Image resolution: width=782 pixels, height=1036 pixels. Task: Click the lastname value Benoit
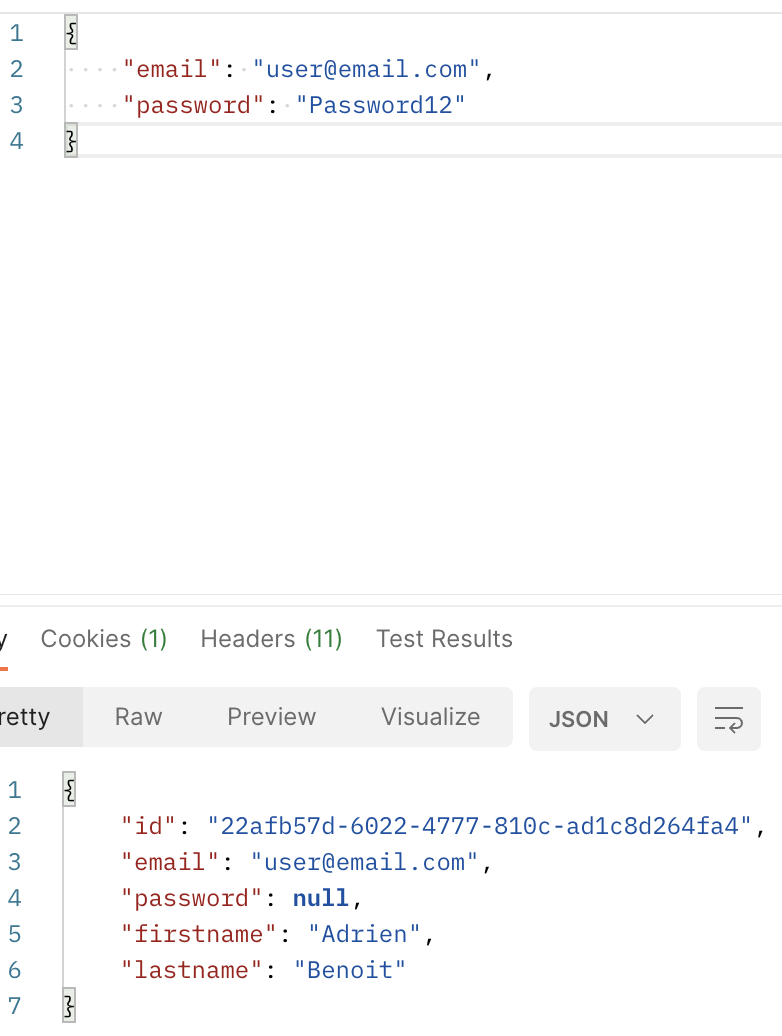coord(349,970)
